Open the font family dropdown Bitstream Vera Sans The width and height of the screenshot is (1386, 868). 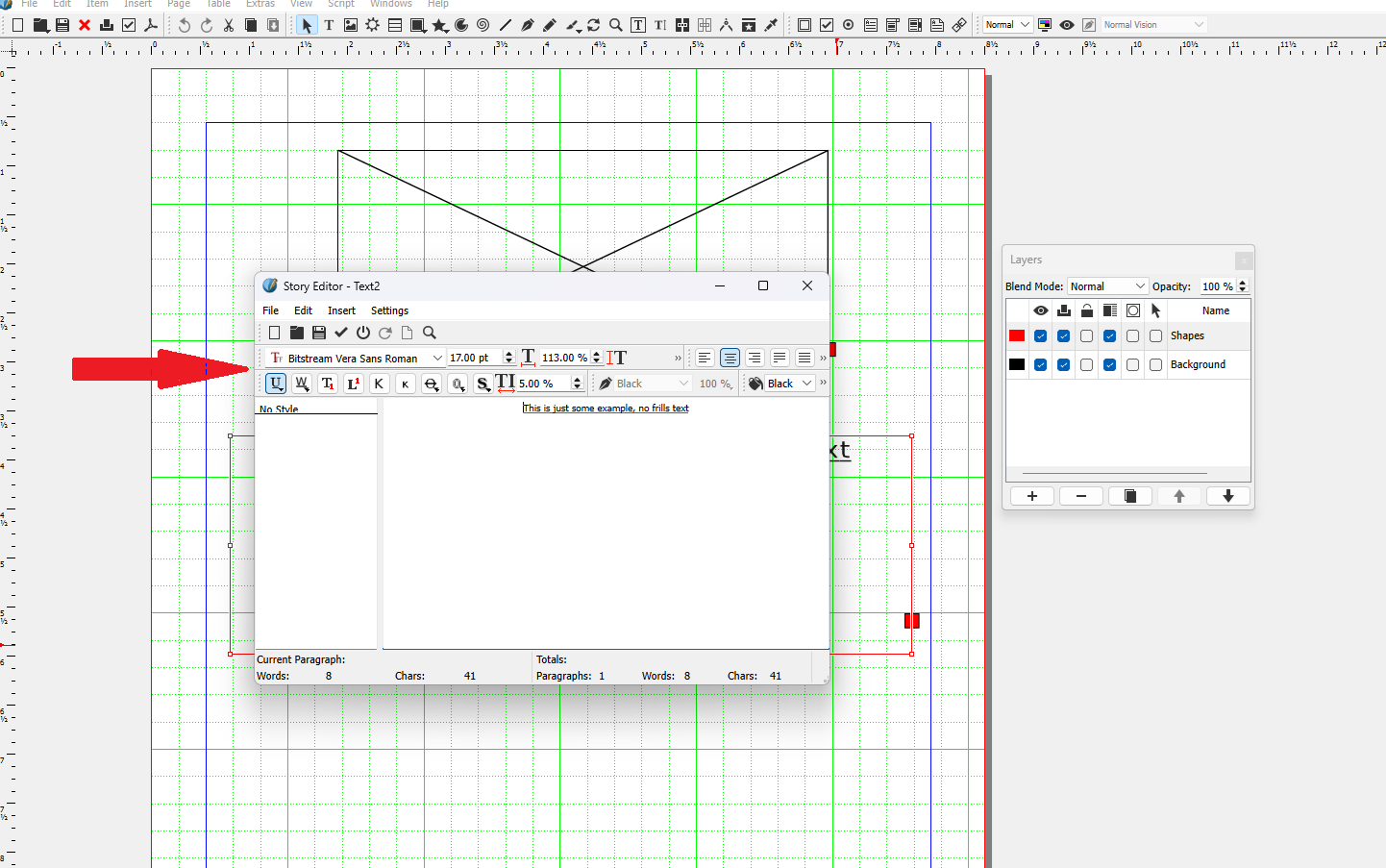pyautogui.click(x=356, y=358)
